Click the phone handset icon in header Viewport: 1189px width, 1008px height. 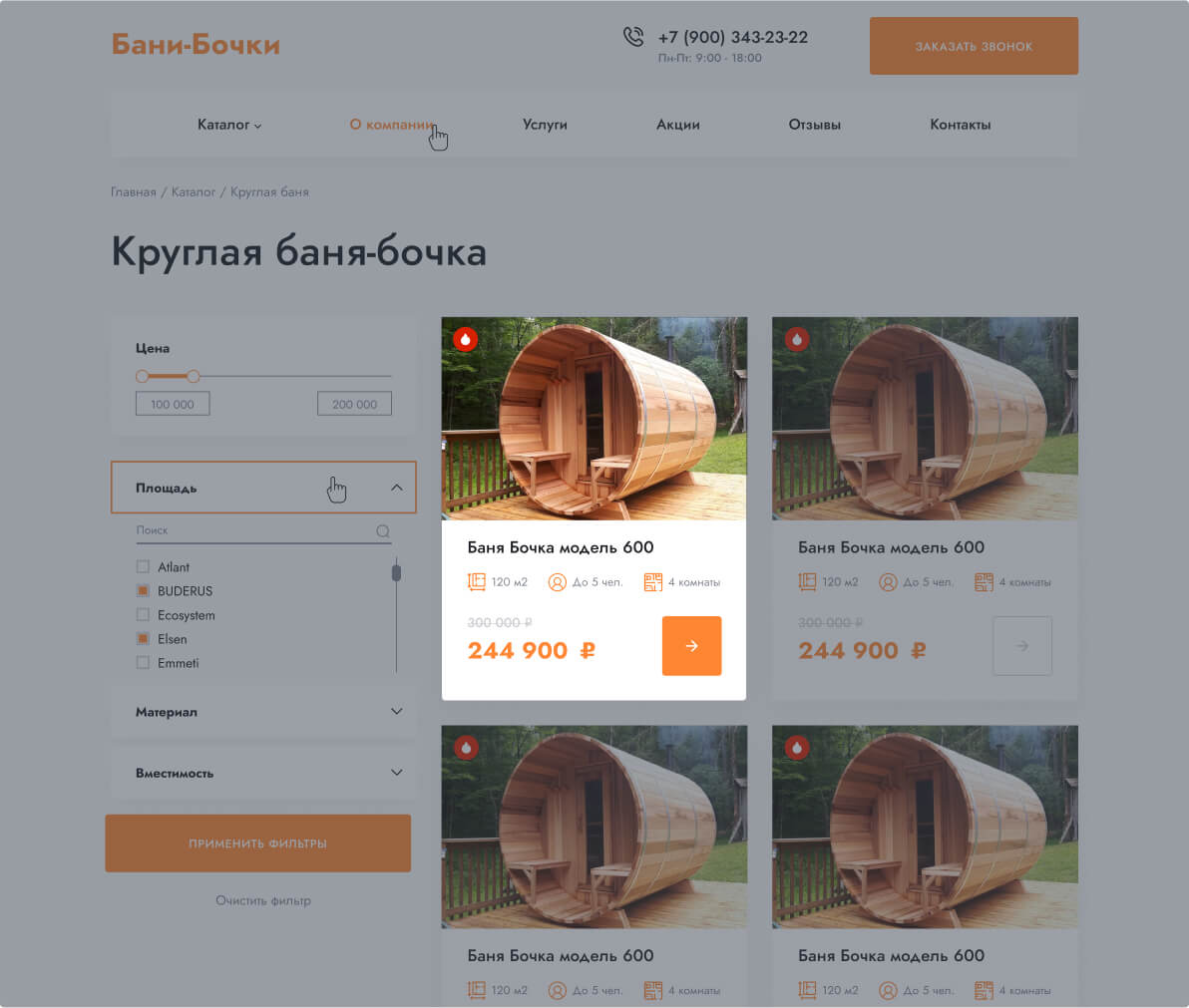[633, 36]
